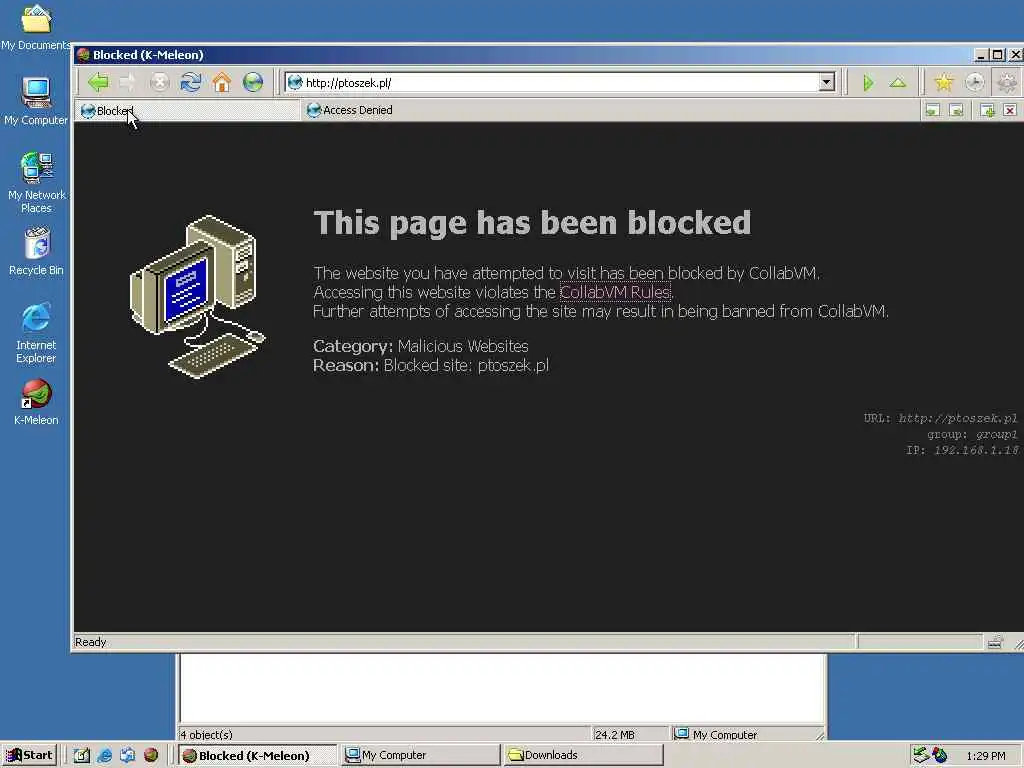The width and height of the screenshot is (1024, 768).
Task: Click the Show Desktop quick launch icon
Action: [82, 756]
